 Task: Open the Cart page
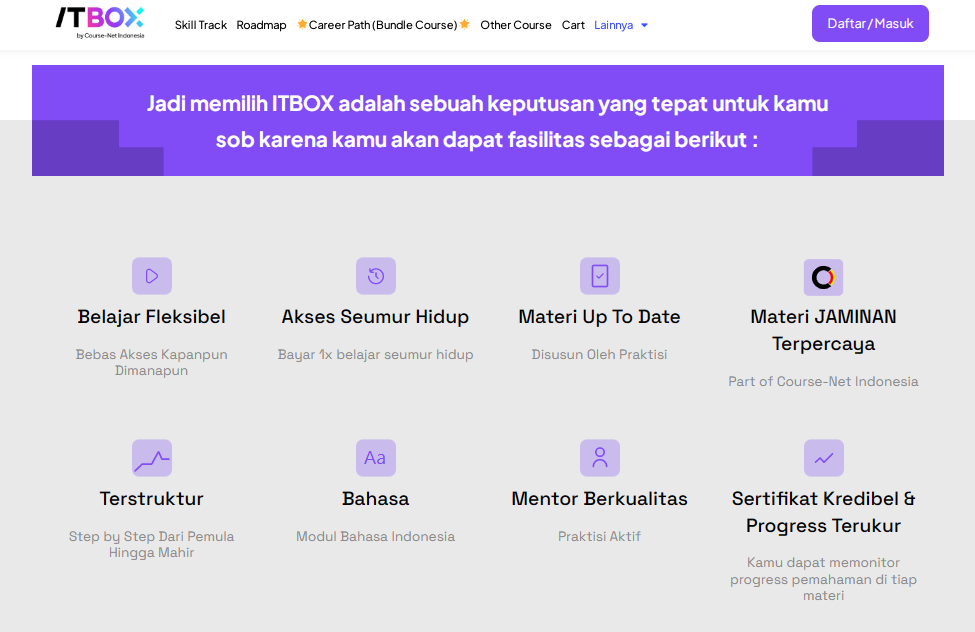point(572,25)
